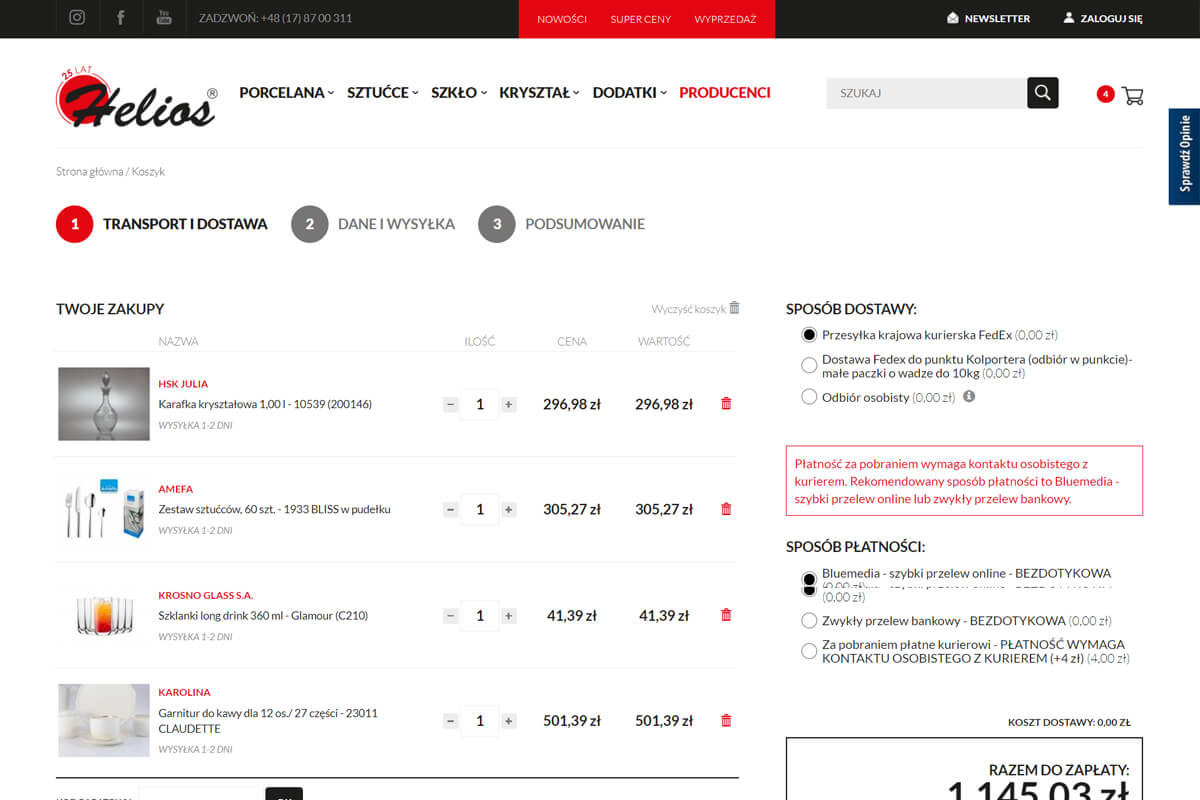Increase quantity of Zestaw sztućców BLISS
Viewport: 1200px width, 800px height.
coord(509,509)
